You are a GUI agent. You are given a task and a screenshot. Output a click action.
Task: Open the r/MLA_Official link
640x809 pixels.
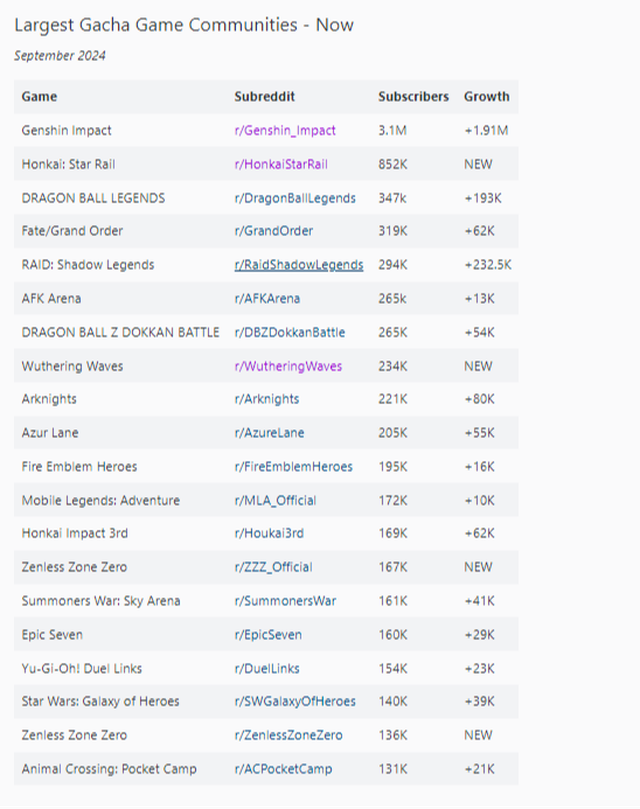[275, 500]
